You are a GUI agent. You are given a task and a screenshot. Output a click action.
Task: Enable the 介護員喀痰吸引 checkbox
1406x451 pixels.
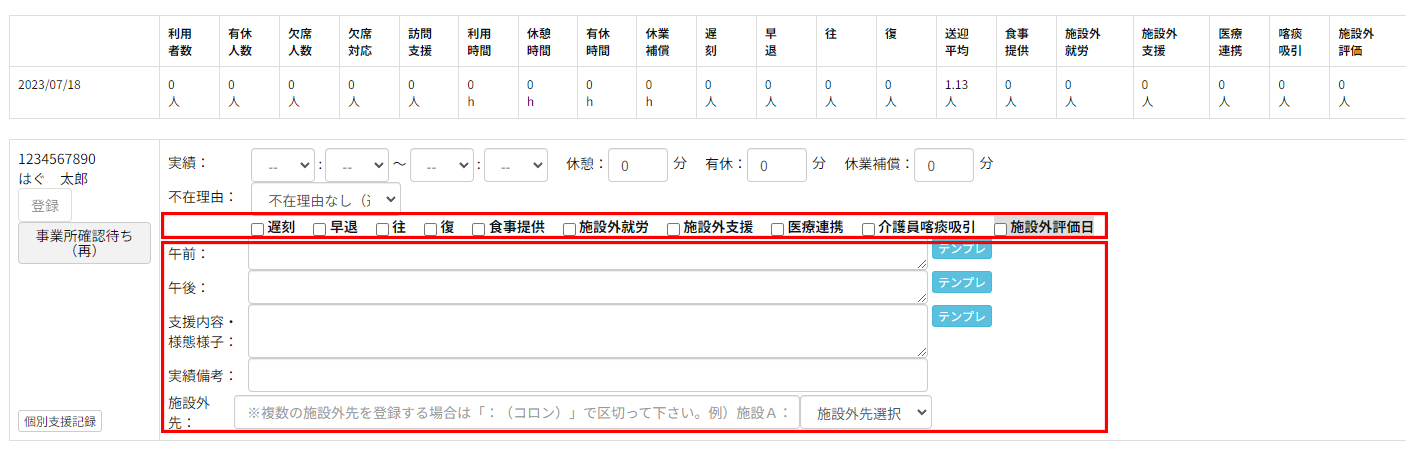(868, 228)
